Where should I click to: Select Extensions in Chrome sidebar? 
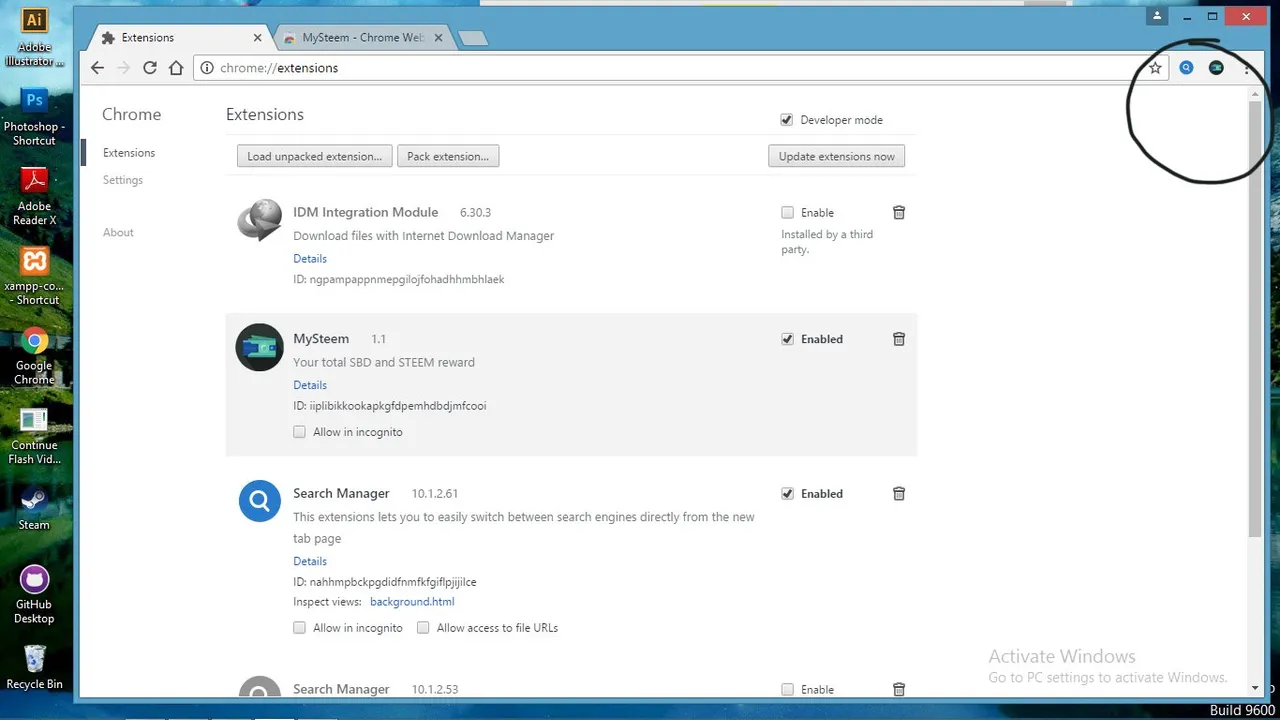pos(129,153)
